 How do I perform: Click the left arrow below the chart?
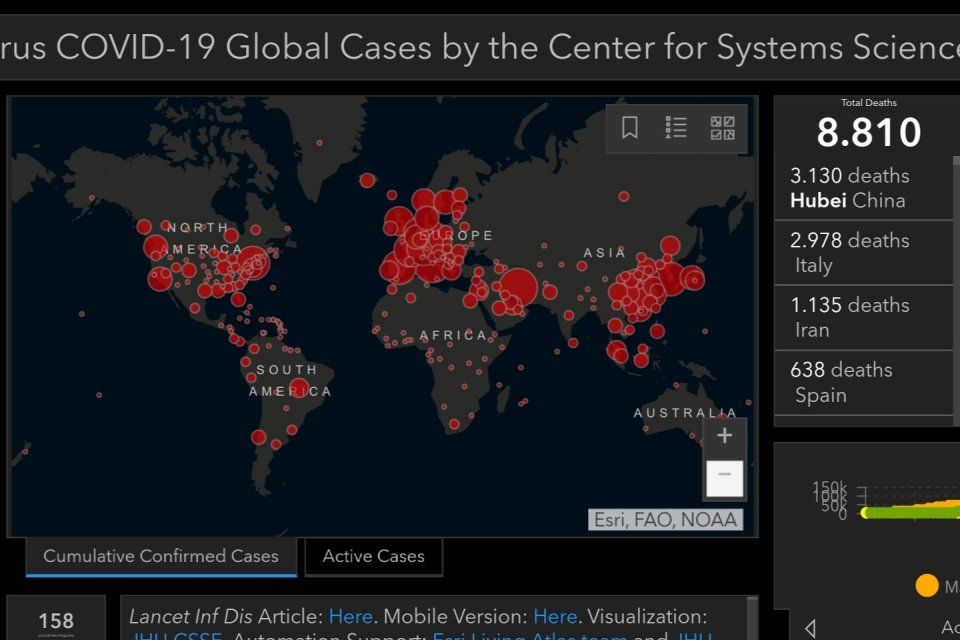pyautogui.click(x=810, y=628)
